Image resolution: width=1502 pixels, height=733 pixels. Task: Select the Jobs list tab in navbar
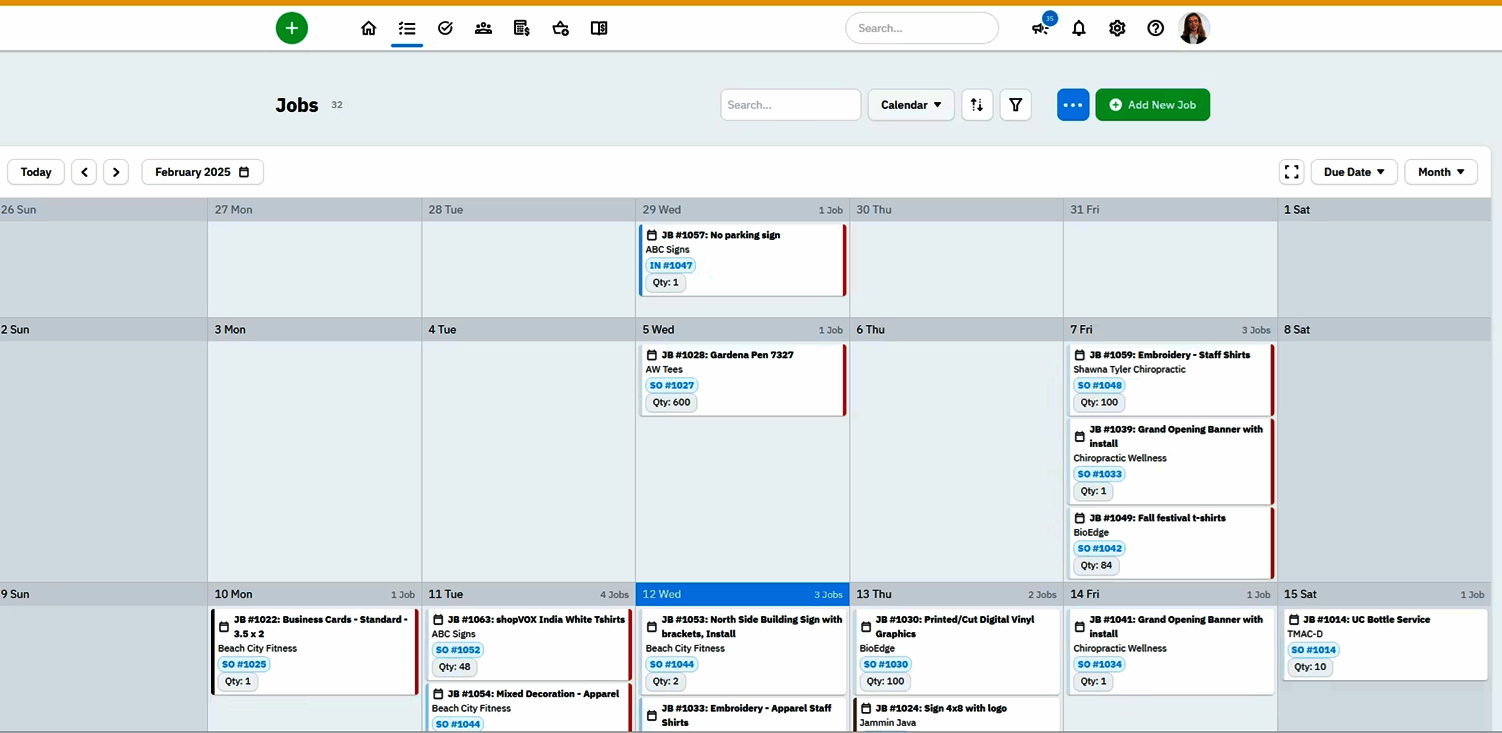[407, 28]
